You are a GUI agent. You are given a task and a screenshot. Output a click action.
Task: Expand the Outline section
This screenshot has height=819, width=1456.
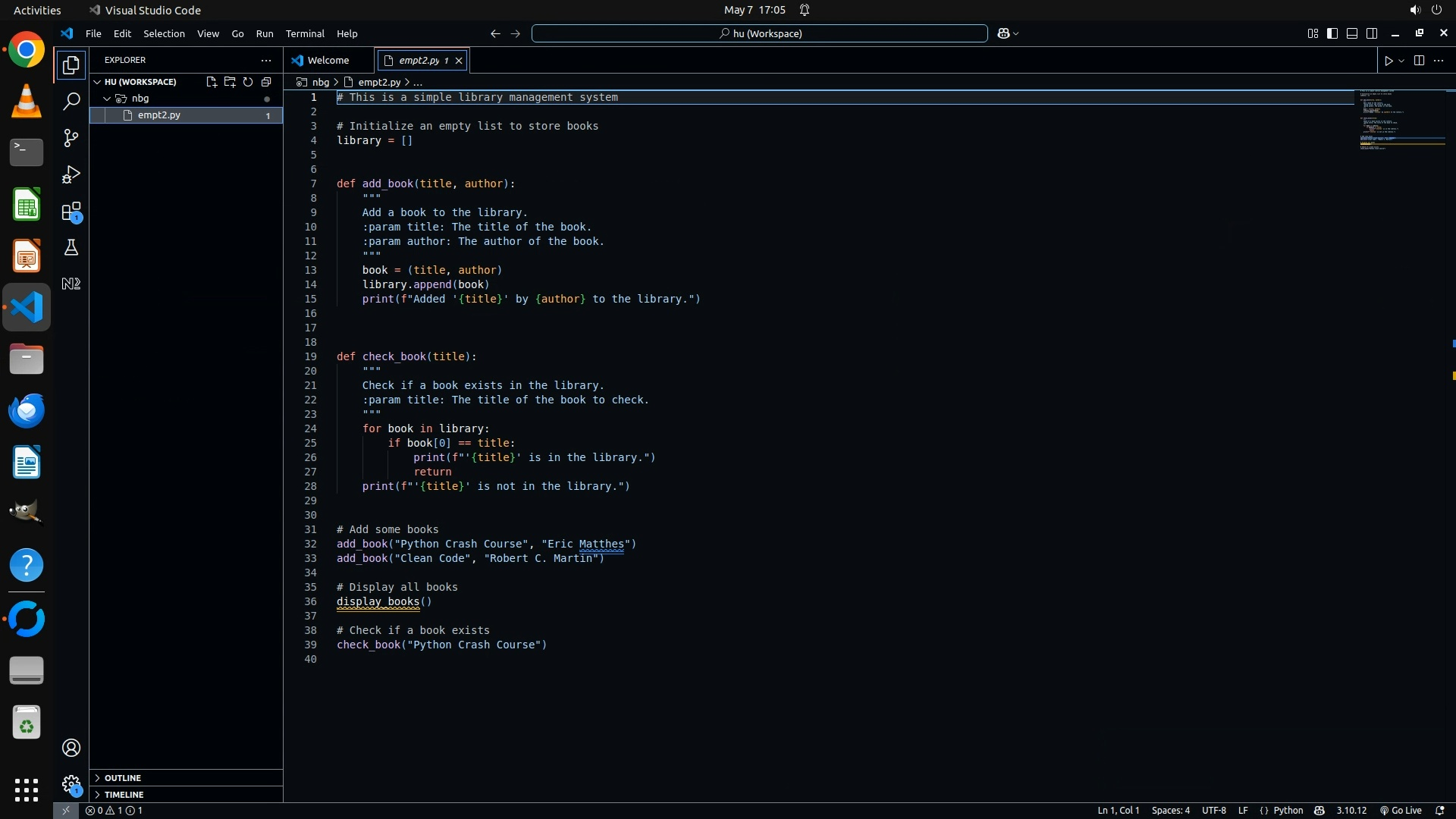pyautogui.click(x=122, y=778)
